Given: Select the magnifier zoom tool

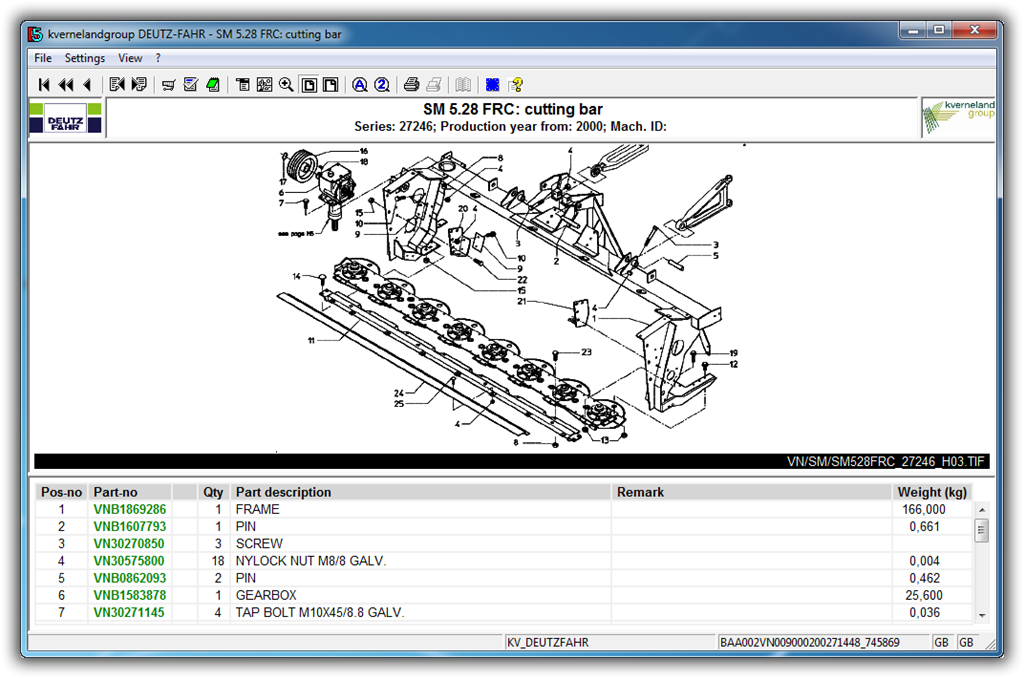Looking at the screenshot, I should (x=286, y=84).
